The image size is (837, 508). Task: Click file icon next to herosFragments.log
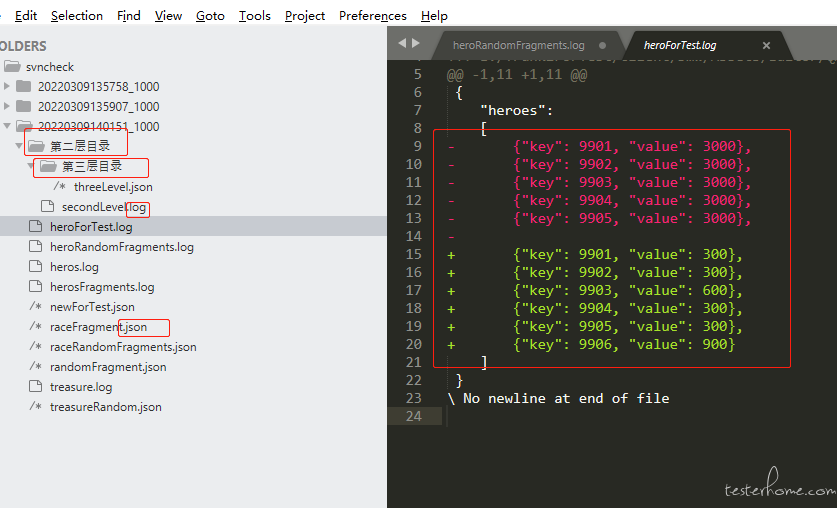pyautogui.click(x=35, y=287)
